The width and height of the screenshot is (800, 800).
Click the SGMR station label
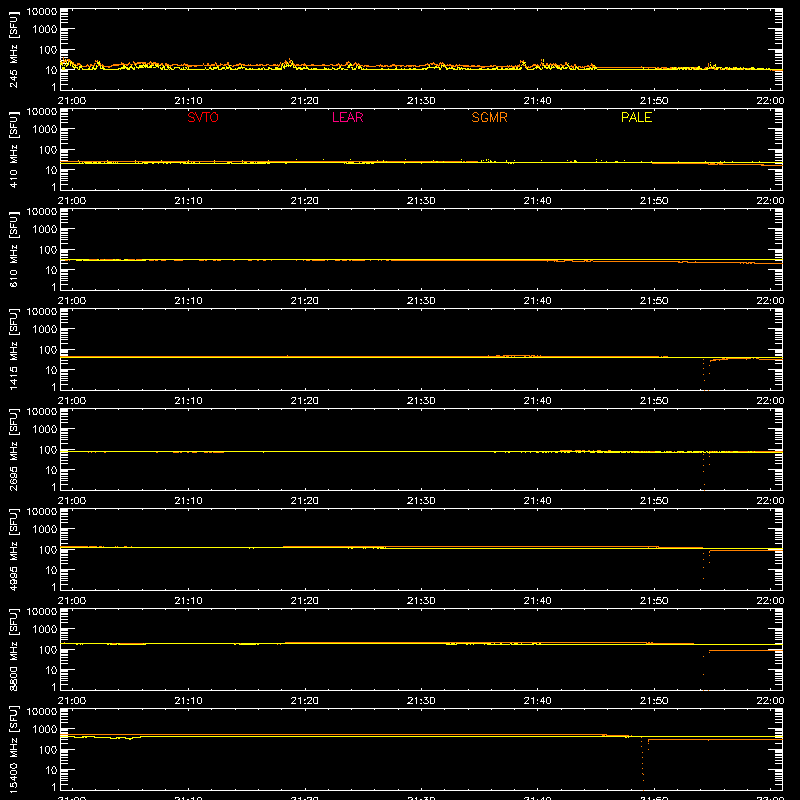point(489,117)
